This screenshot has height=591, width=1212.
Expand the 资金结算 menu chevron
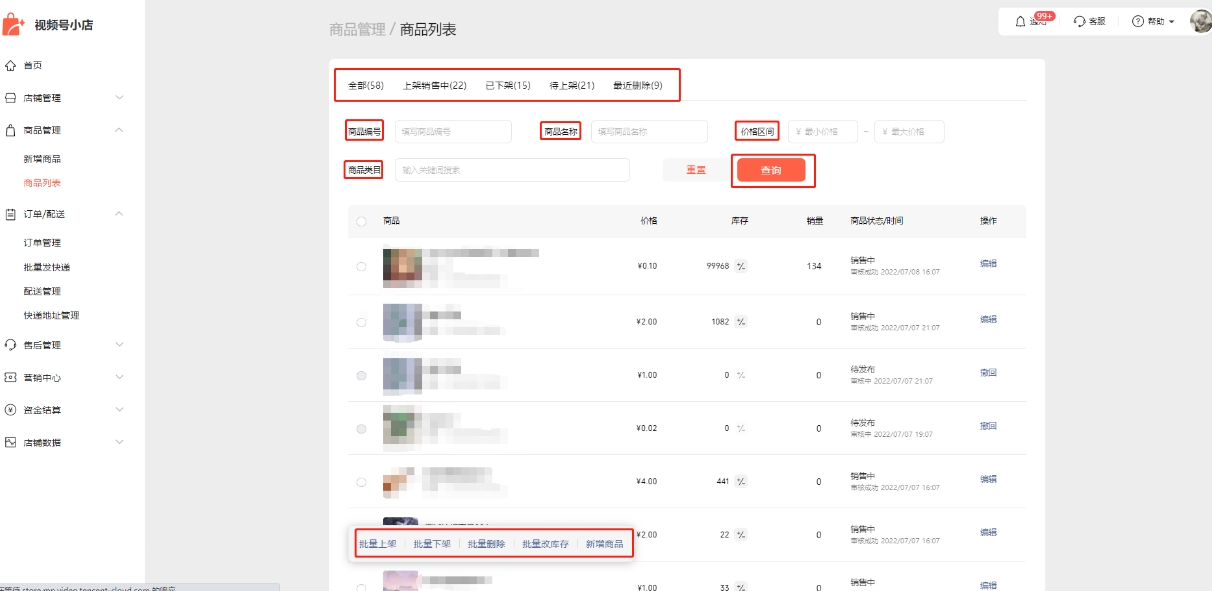click(119, 409)
